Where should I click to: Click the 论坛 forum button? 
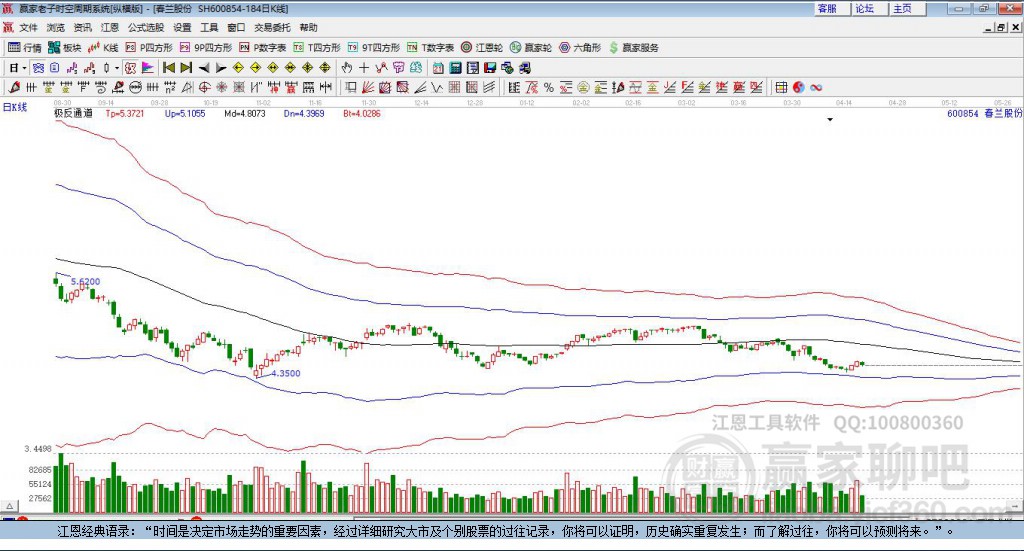pos(865,8)
